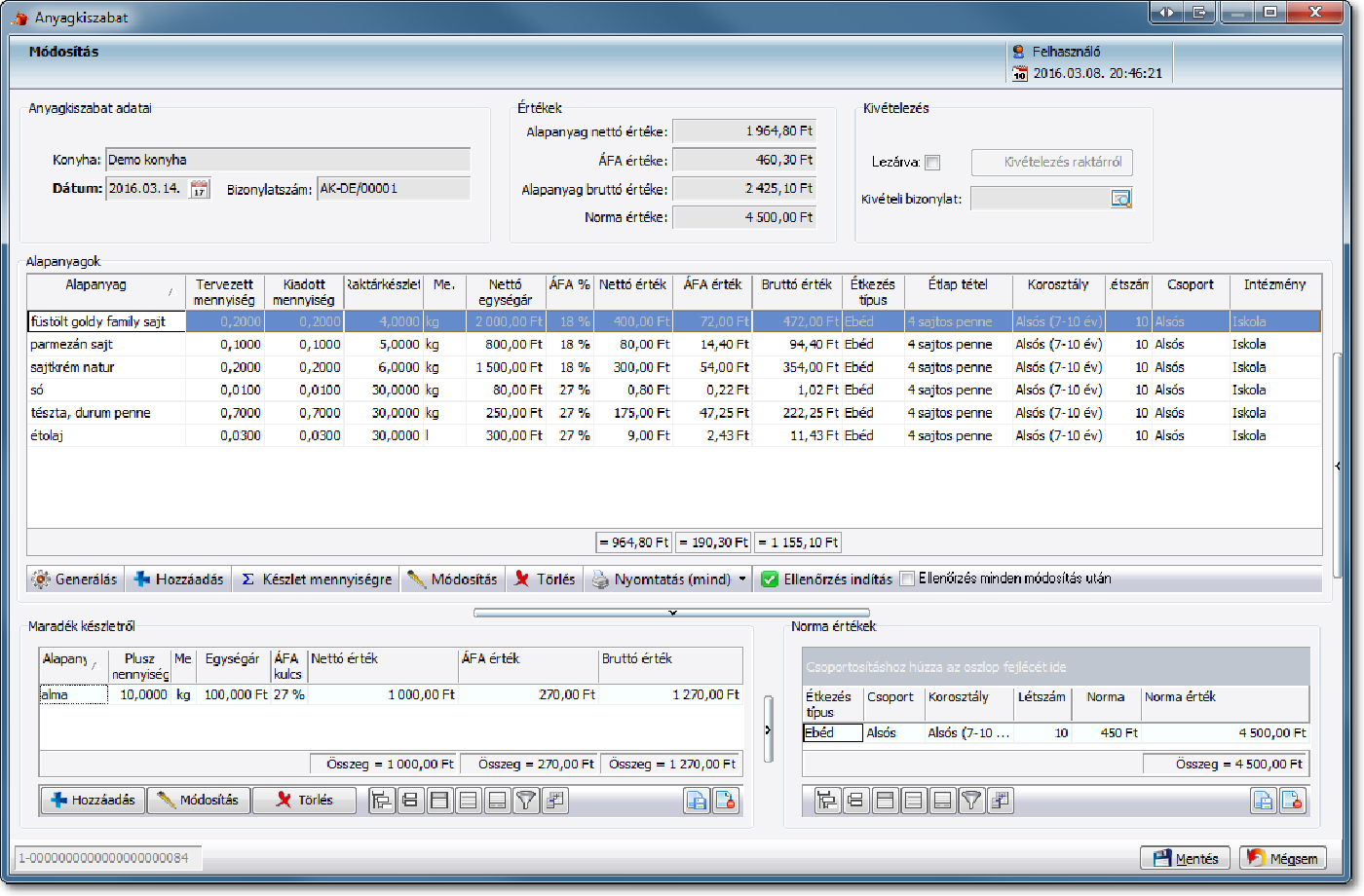This screenshot has height=896, width=1364.
Task: Open the Nyomtatás (mind) dropdown arrow
Action: pyautogui.click(x=742, y=579)
